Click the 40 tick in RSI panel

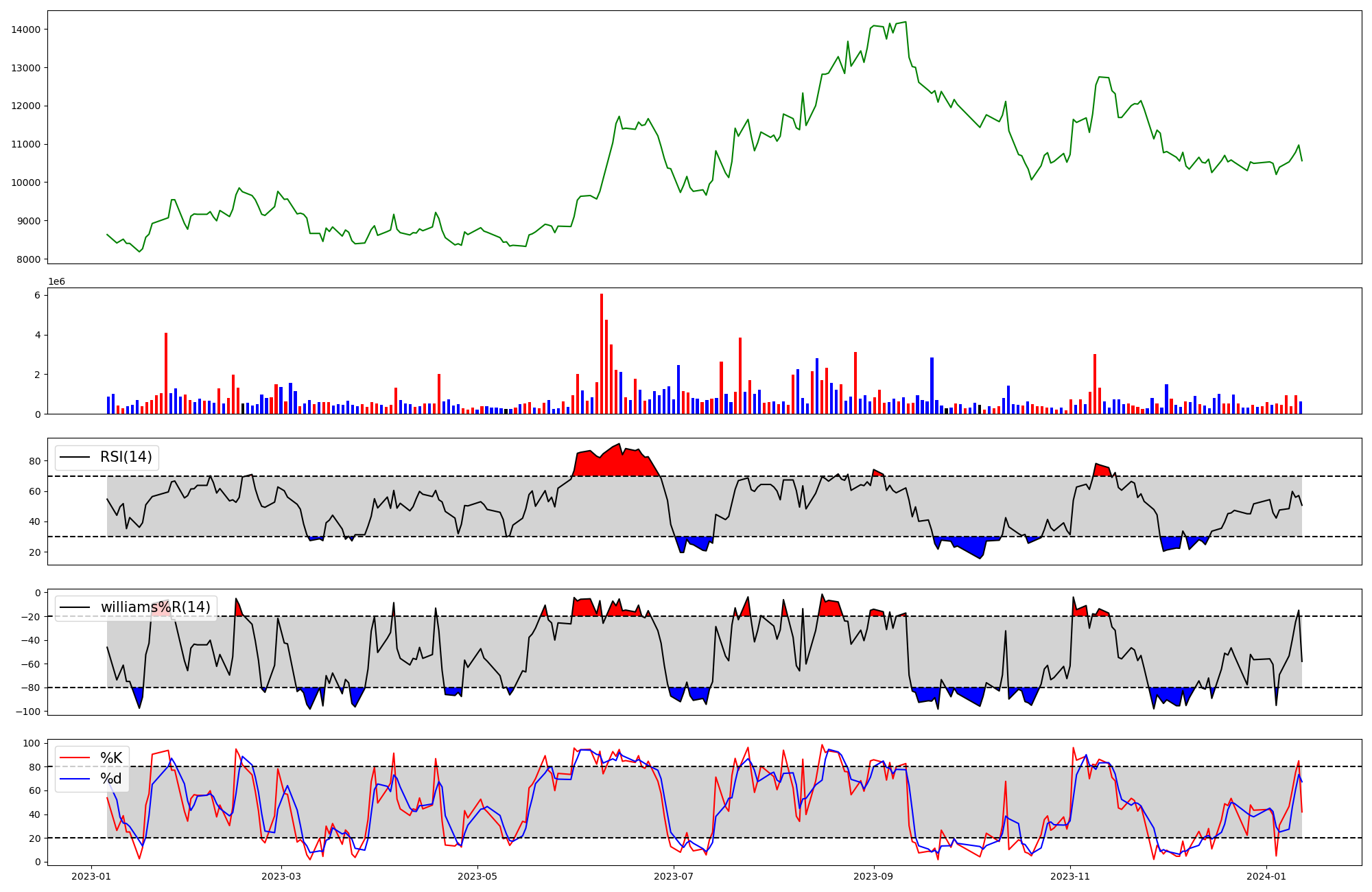pyautogui.click(x=34, y=521)
